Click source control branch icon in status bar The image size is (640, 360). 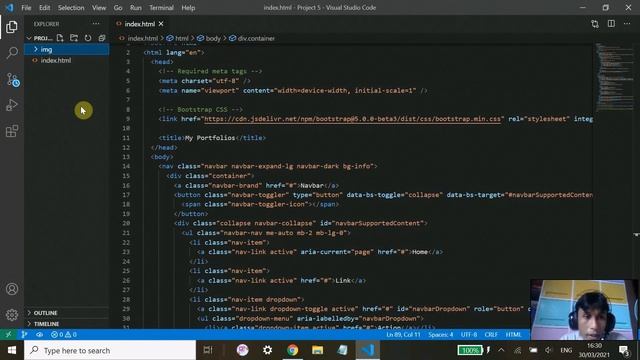[24, 334]
